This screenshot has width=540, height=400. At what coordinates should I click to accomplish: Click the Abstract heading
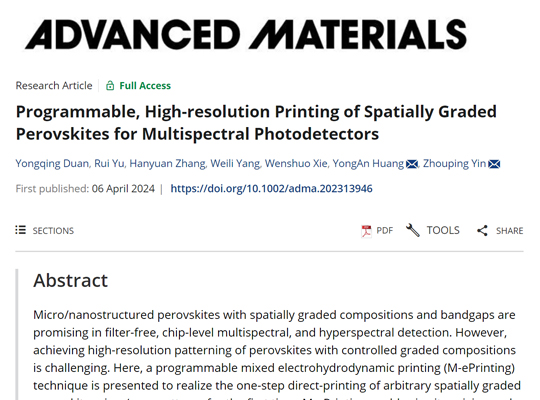[71, 280]
